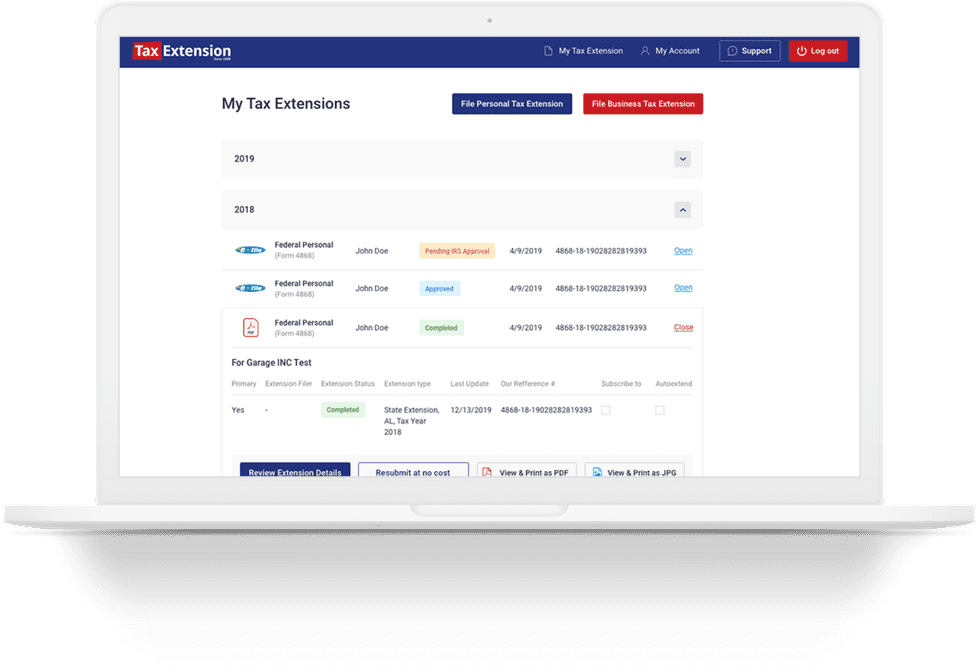The height and width of the screenshot is (672, 979).
Task: Click PDF icon in Completed row
Action: (x=250, y=327)
